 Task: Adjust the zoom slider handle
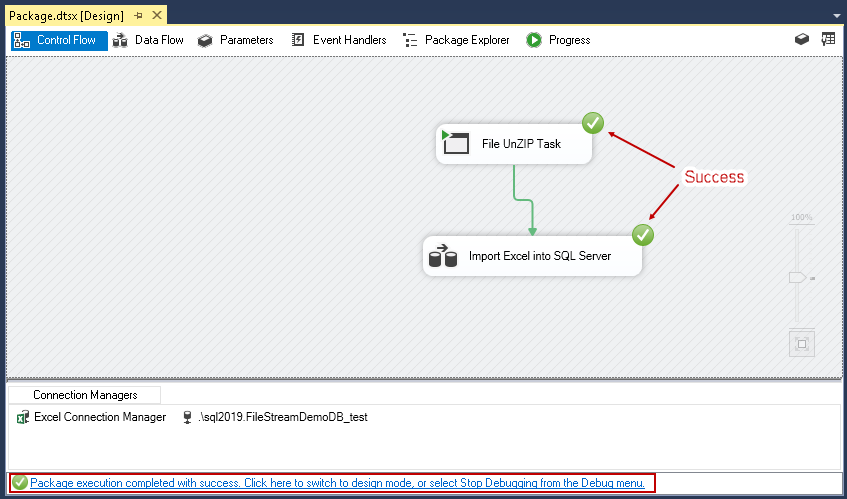798,278
